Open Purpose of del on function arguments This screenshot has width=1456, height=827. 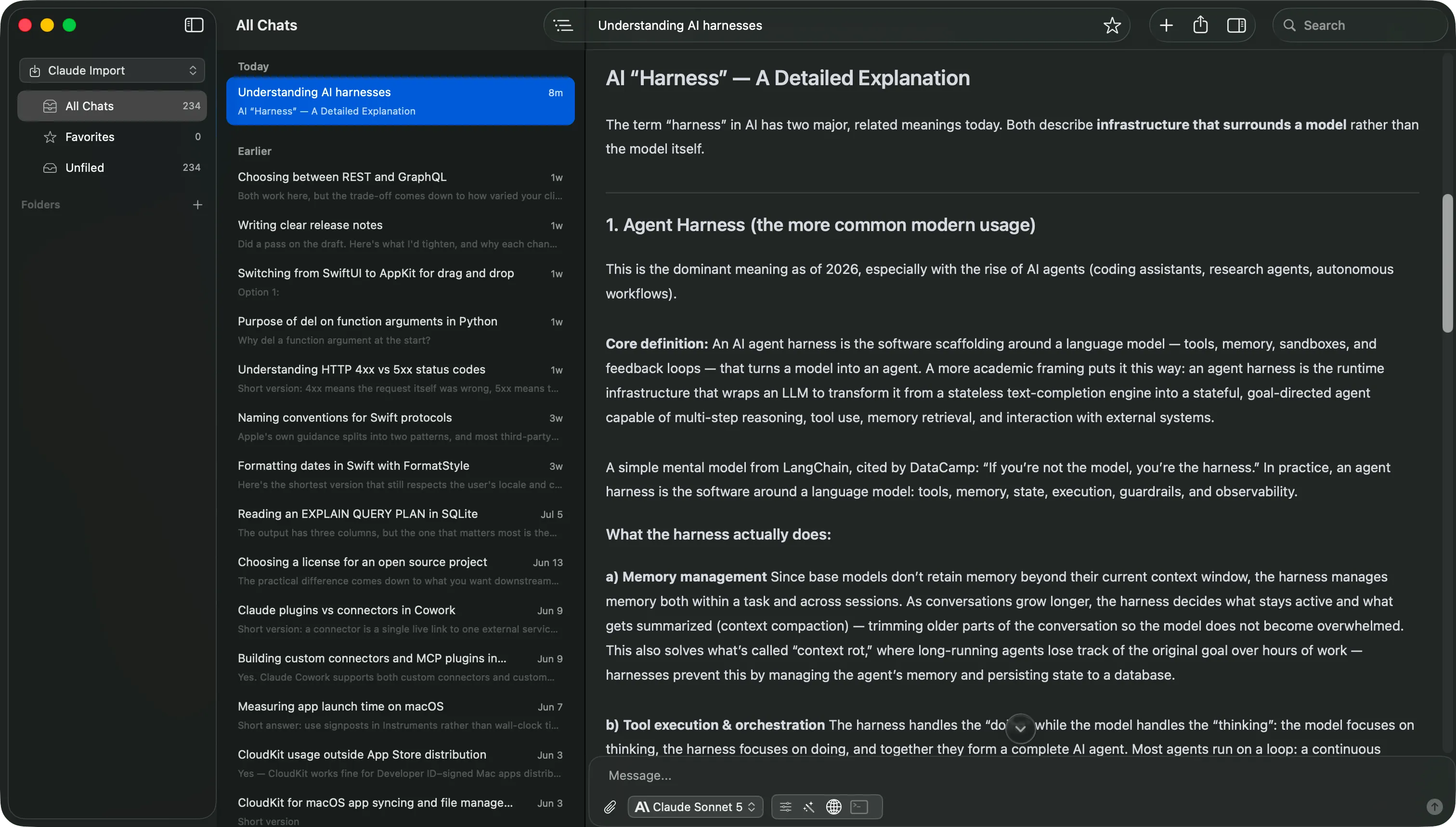[x=400, y=330]
